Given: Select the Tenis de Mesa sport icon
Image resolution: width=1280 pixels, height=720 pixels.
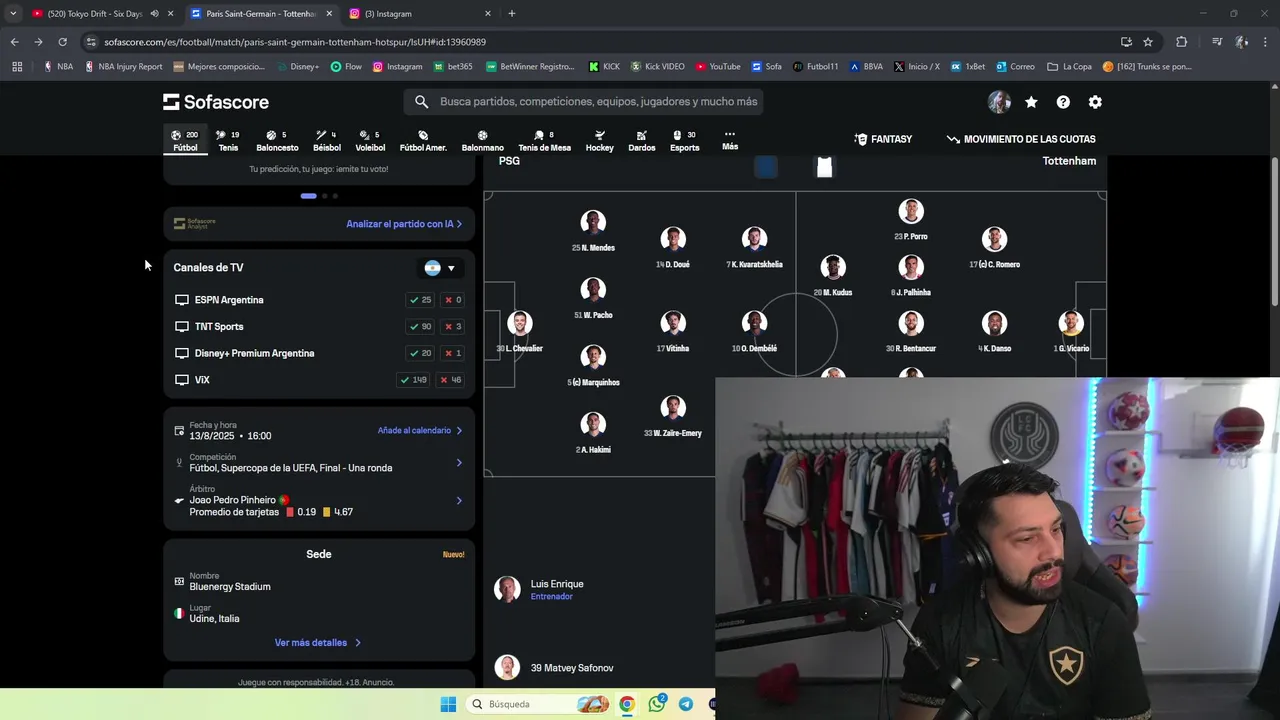Looking at the screenshot, I should (544, 140).
